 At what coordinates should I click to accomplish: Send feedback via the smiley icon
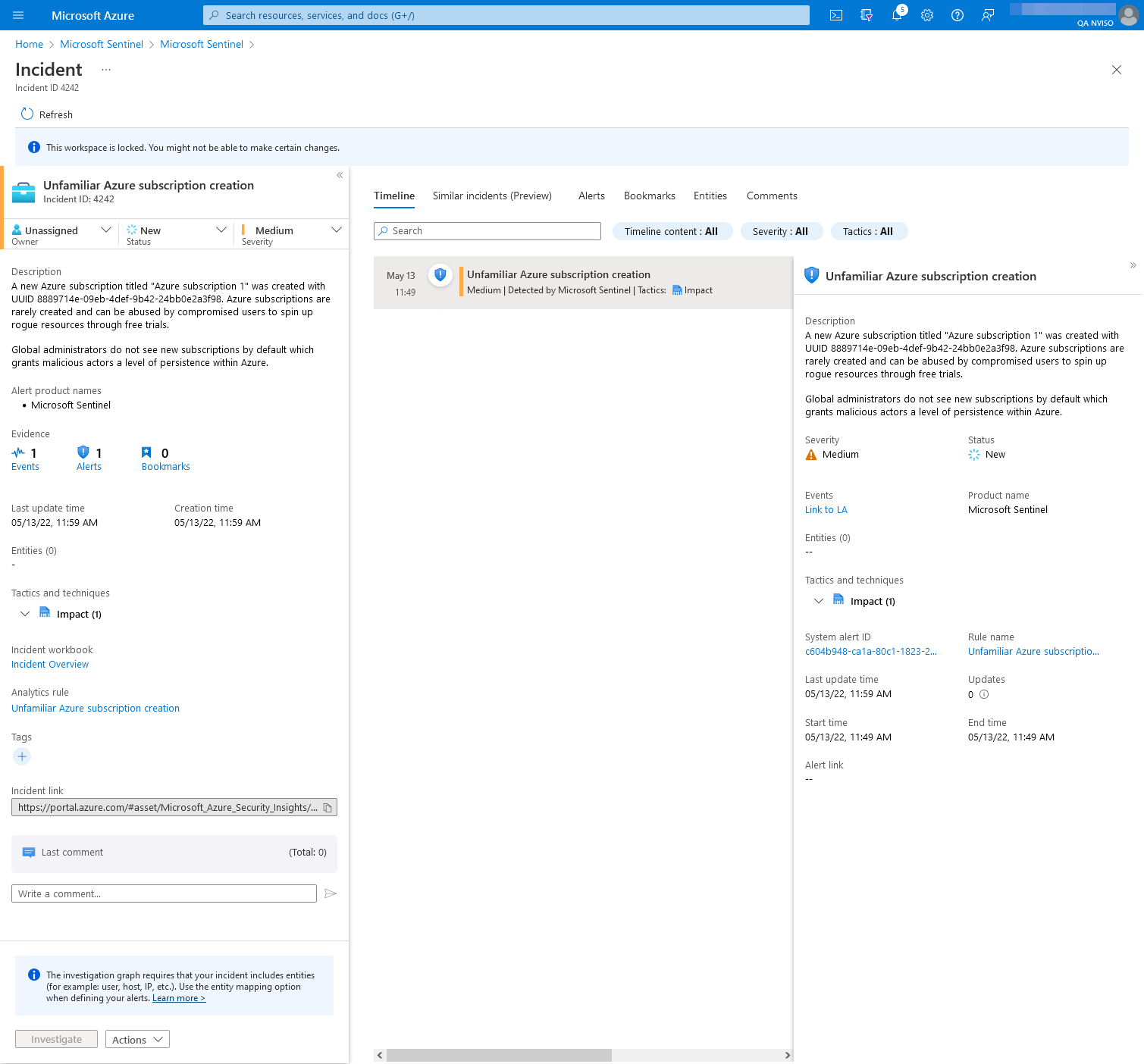(x=987, y=15)
